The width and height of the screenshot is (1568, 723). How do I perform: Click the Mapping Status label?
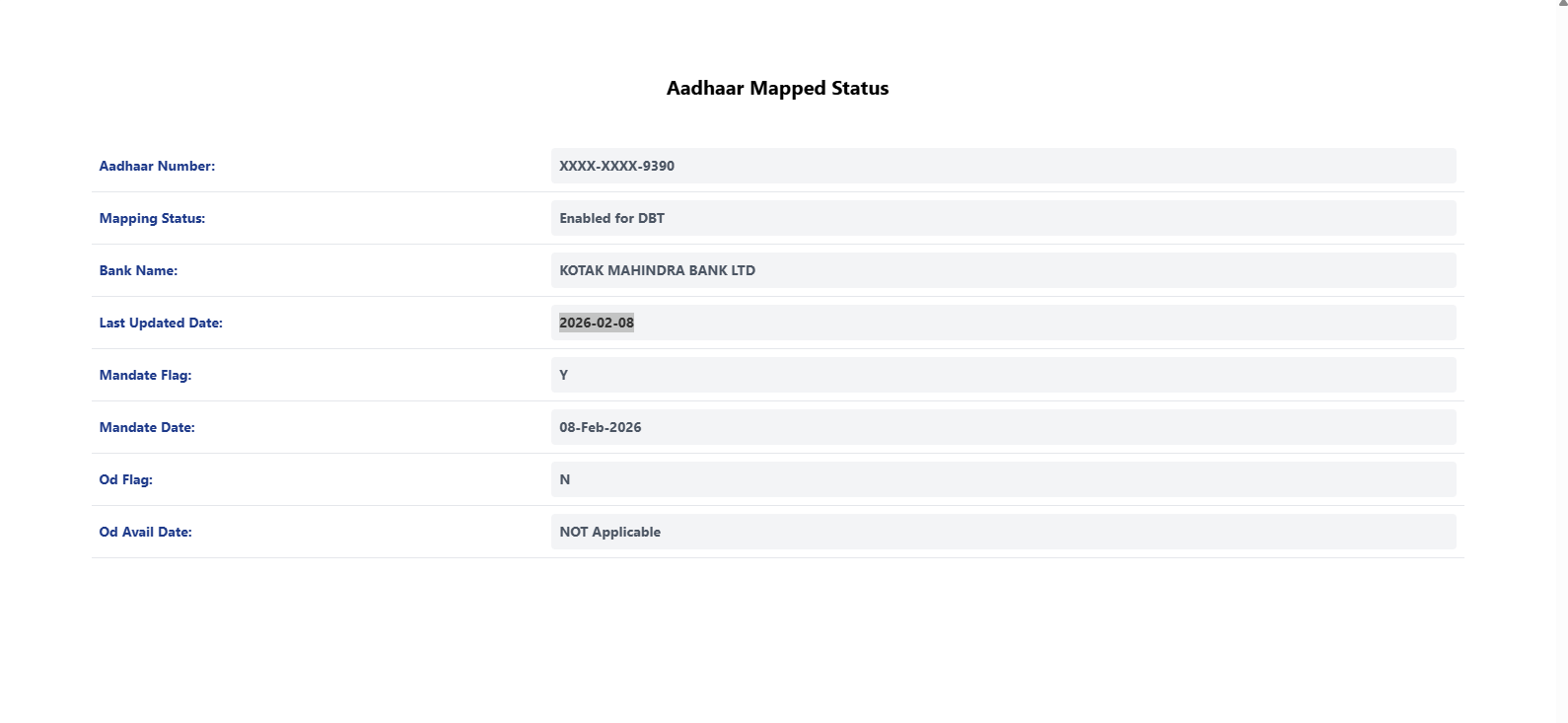click(x=152, y=218)
